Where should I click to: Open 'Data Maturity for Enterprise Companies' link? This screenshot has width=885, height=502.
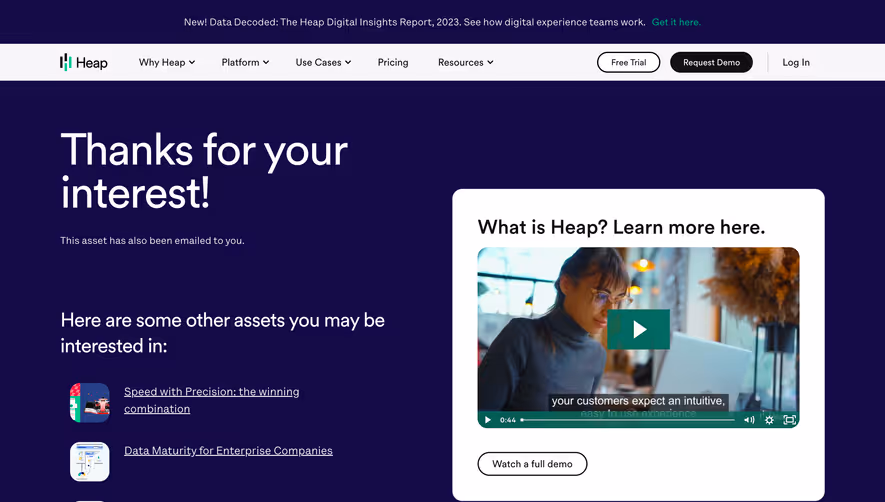coord(228,451)
